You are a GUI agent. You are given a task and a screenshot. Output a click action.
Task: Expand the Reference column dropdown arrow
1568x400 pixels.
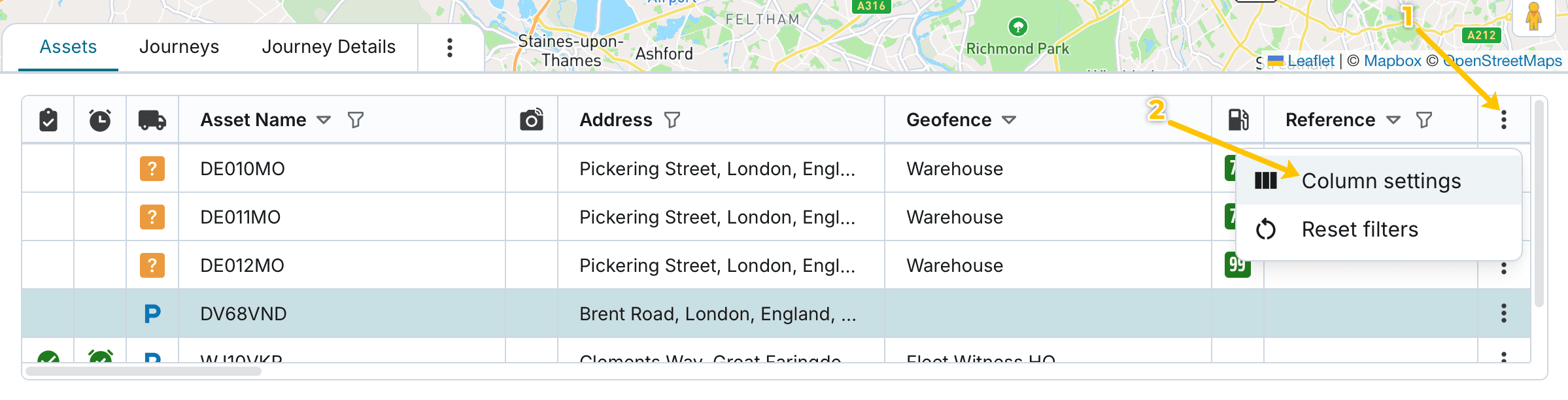click(1393, 120)
